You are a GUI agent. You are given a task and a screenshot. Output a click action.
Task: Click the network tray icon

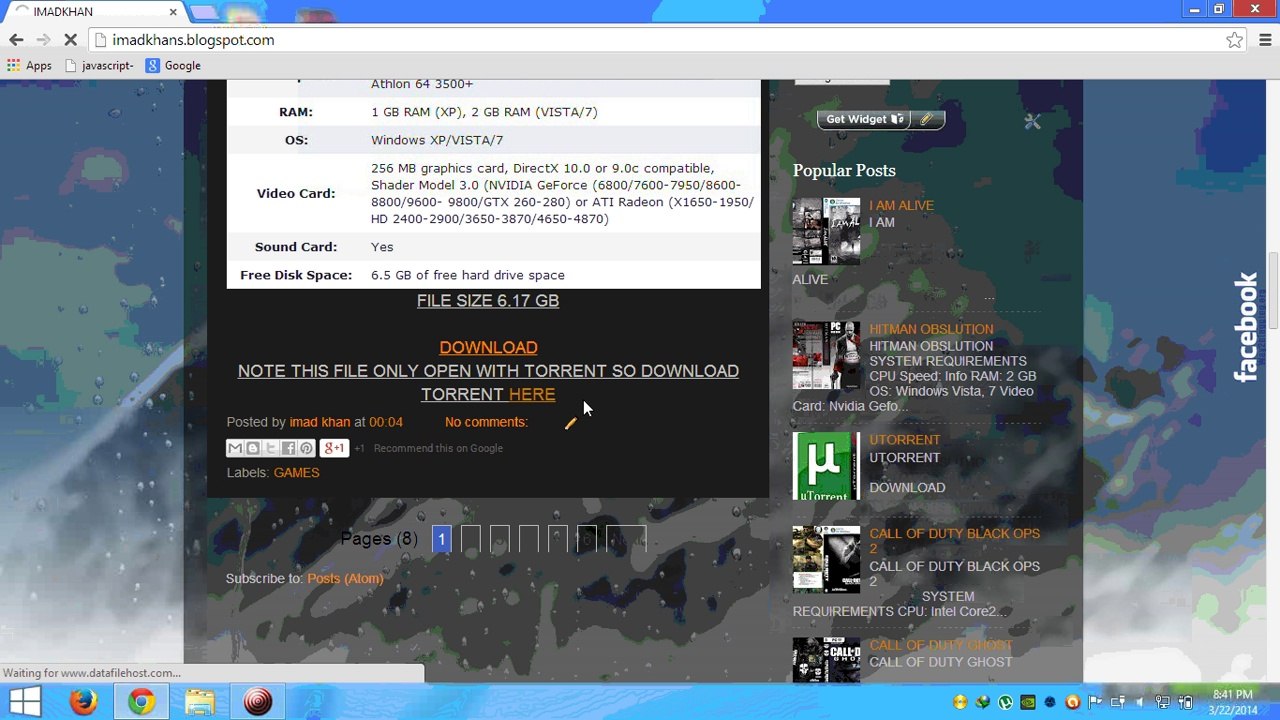1163,702
